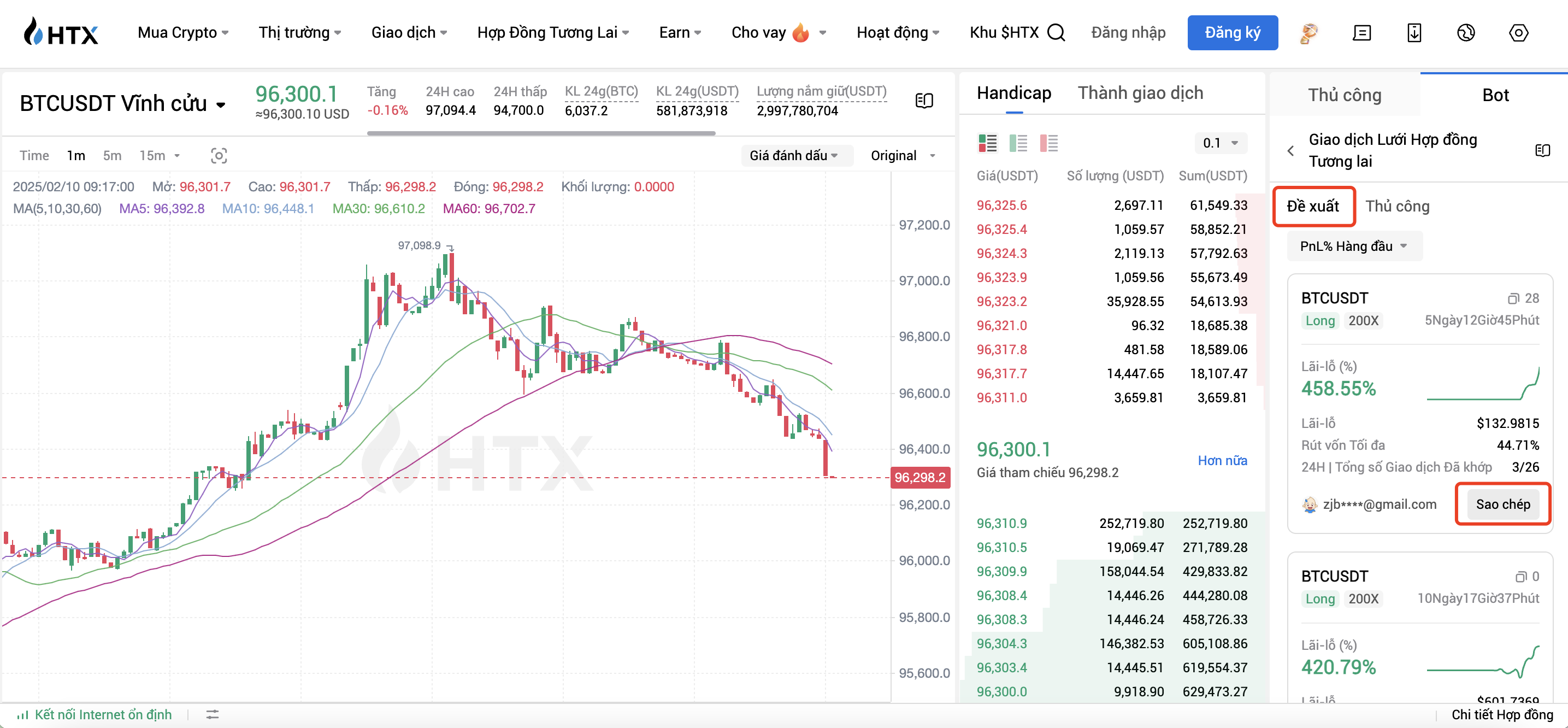This screenshot has height=728, width=1568.
Task: Open the settings hexagon icon
Action: [x=1518, y=33]
